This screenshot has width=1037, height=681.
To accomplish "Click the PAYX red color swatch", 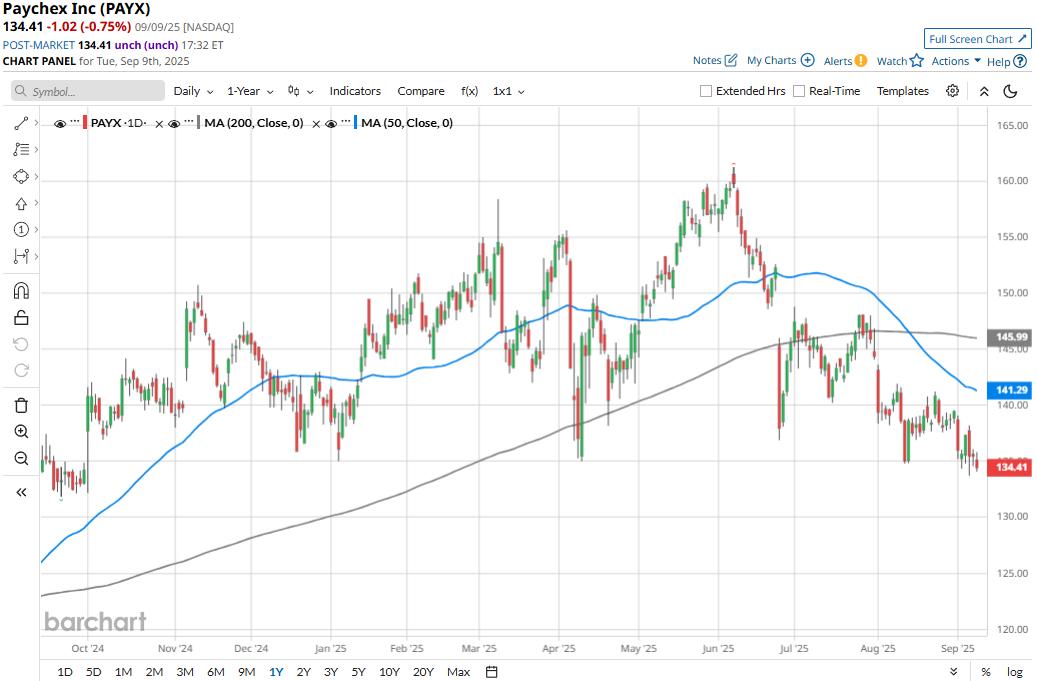I will tap(85, 122).
